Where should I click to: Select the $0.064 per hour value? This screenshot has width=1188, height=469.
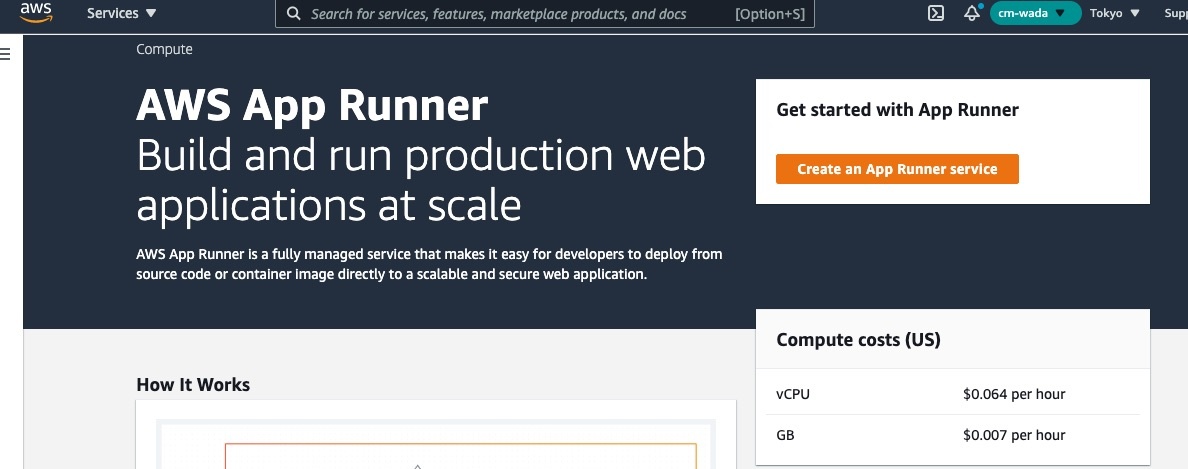click(1014, 394)
